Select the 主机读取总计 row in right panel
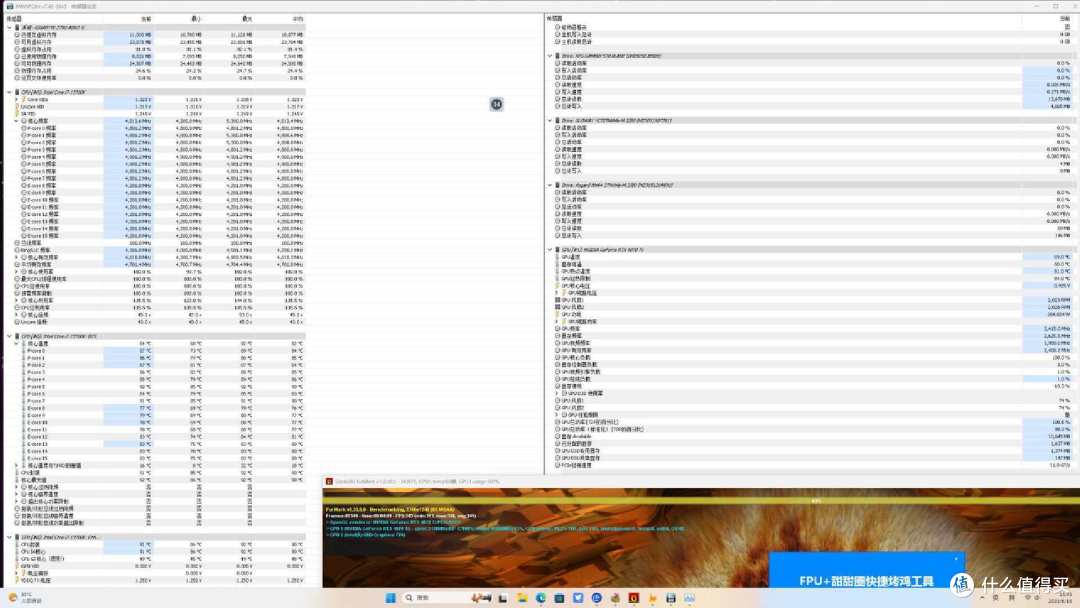This screenshot has height=608, width=1080. point(809,42)
